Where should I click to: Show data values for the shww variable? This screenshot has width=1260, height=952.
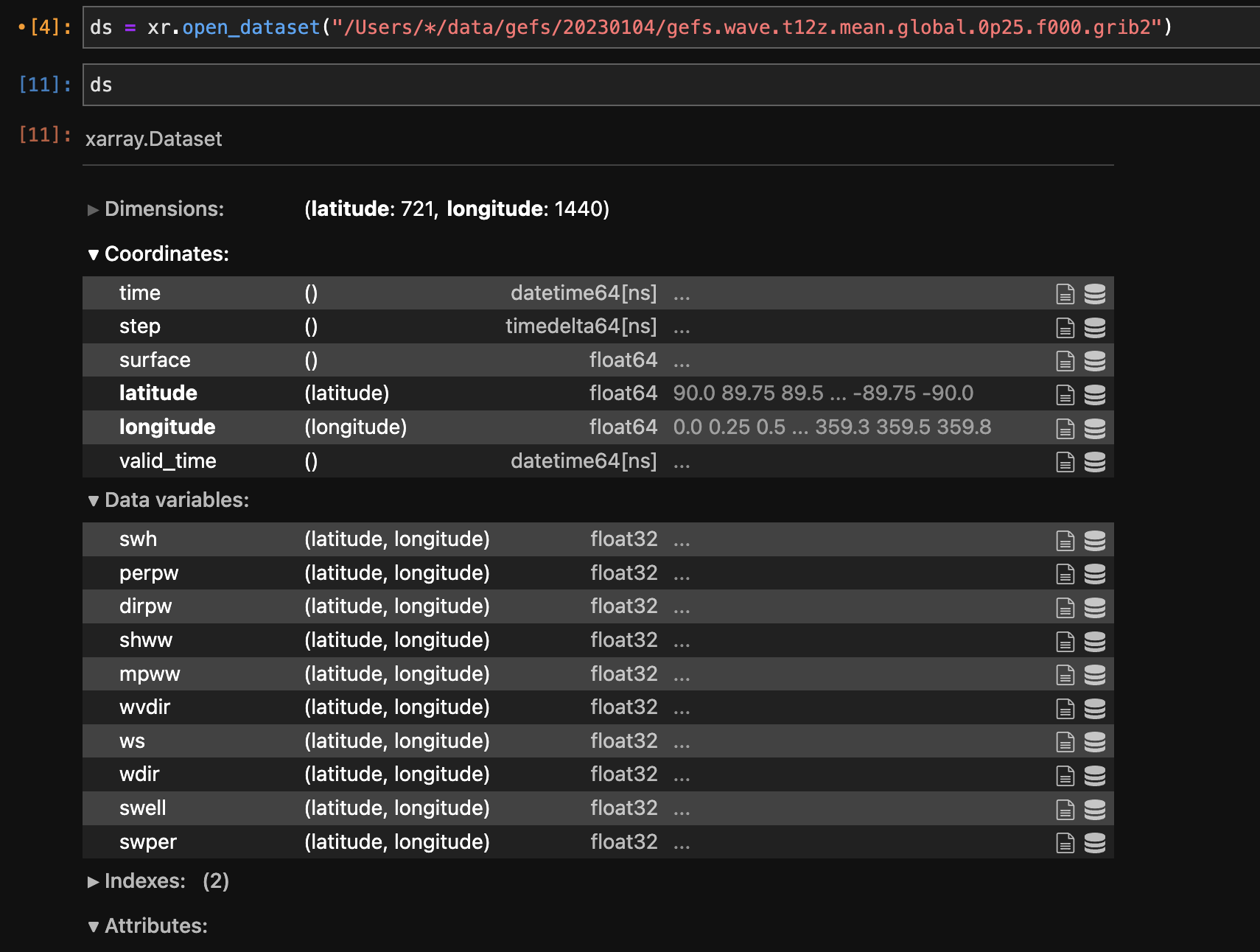tap(1096, 640)
